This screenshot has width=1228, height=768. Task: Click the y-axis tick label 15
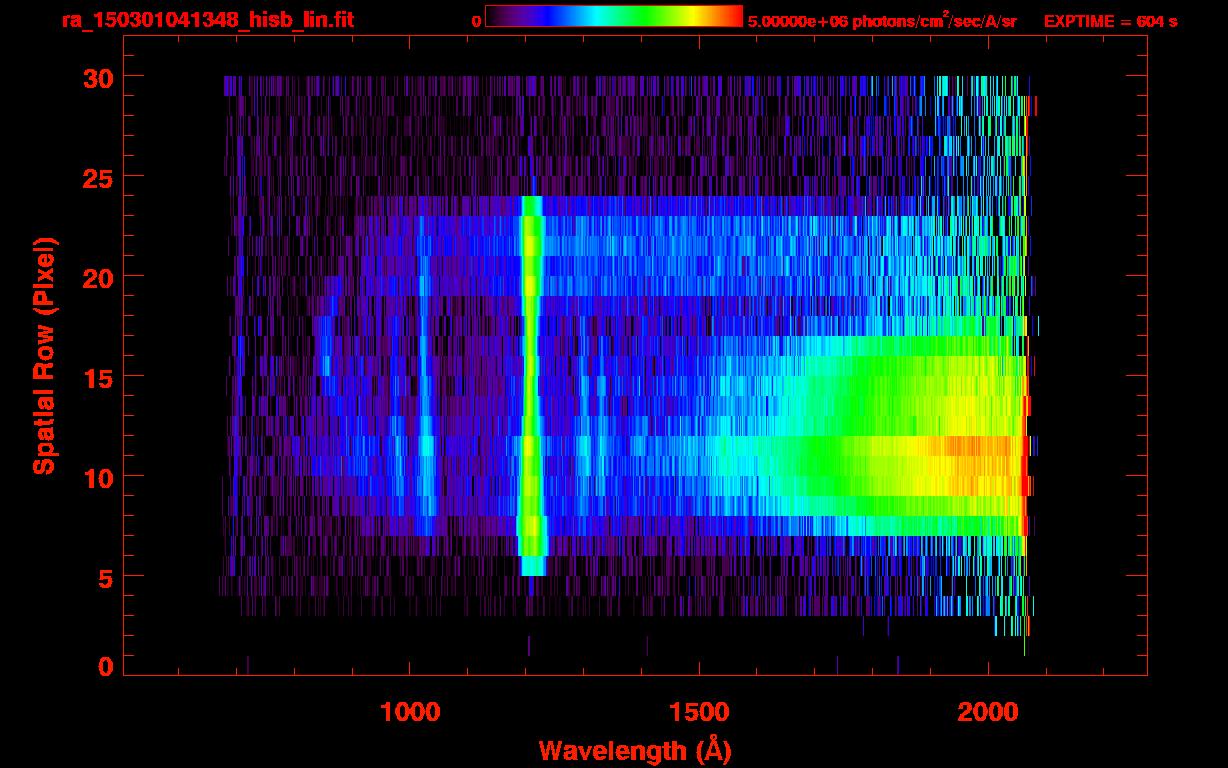97,376
